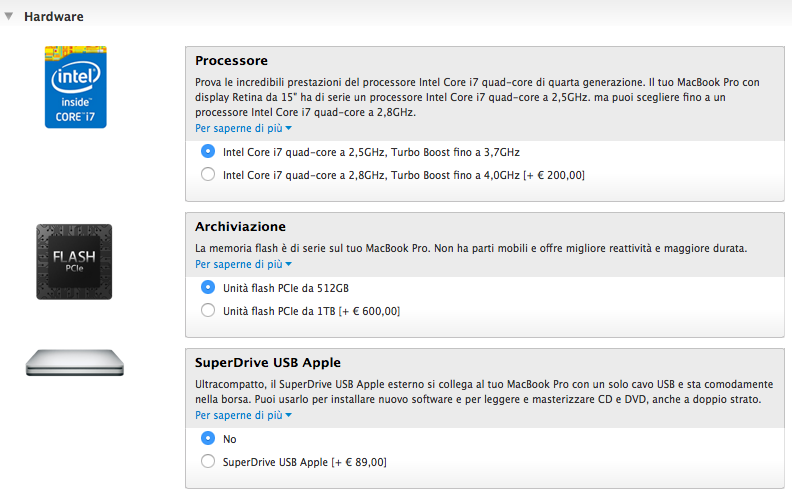The width and height of the screenshot is (792, 494).
Task: Expand 'Per saperne di più' under Archiviazione
Action: pyautogui.click(x=243, y=264)
